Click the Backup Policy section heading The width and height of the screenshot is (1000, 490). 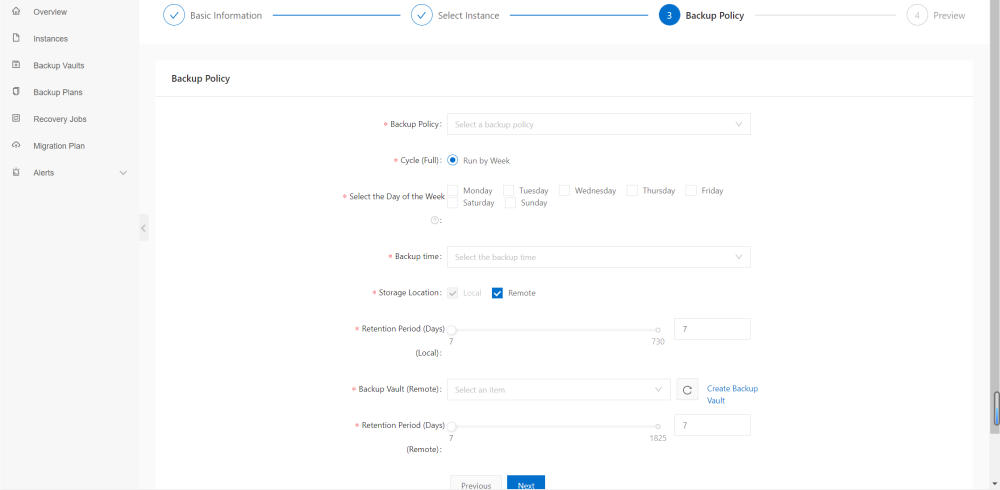click(x=201, y=79)
